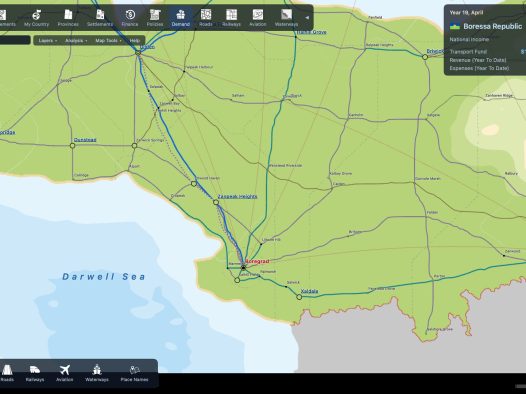Select the highlighted Demand toolbar item
The height and width of the screenshot is (394, 526).
click(180, 18)
